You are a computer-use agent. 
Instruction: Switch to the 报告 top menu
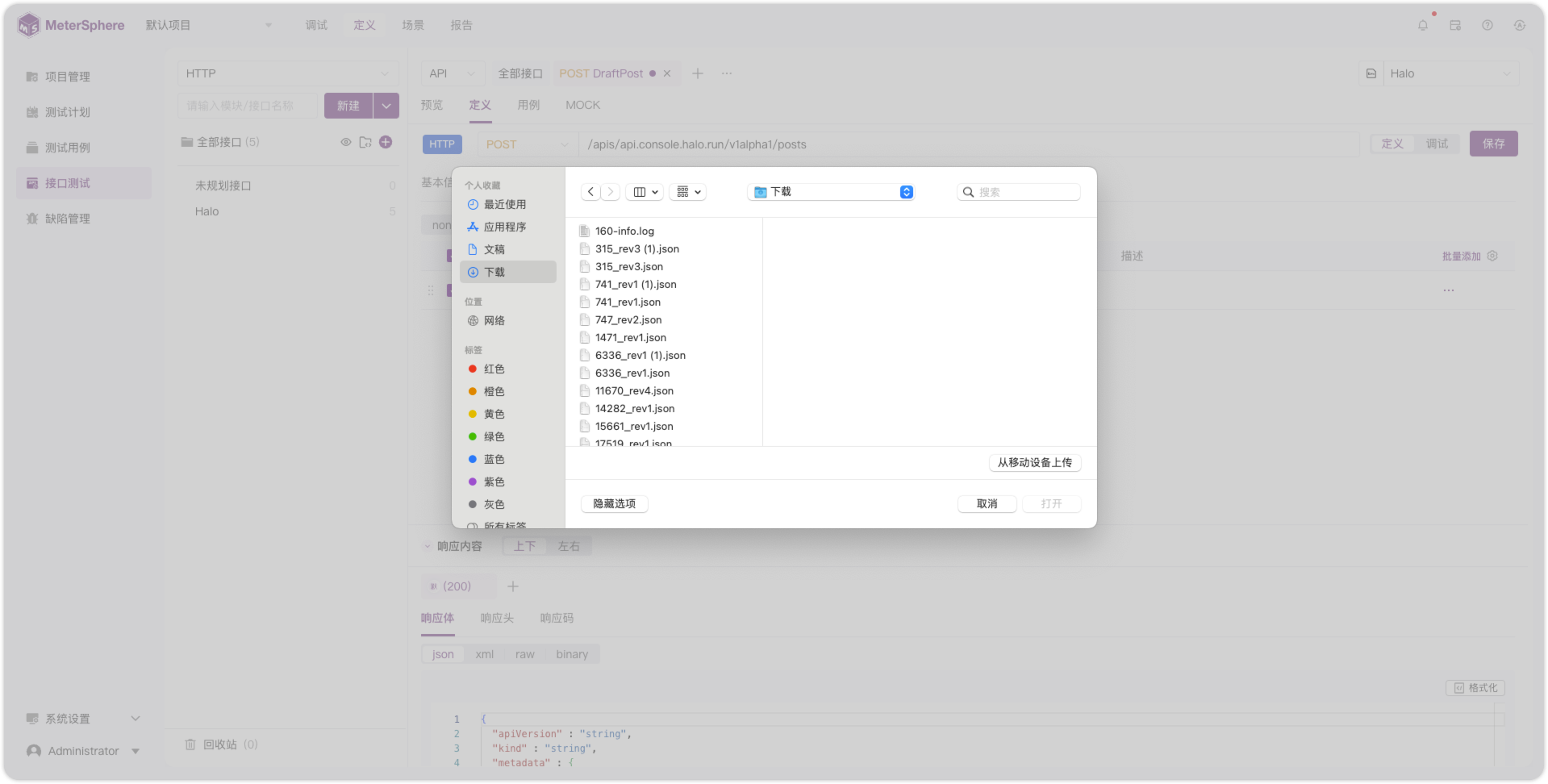click(x=461, y=26)
